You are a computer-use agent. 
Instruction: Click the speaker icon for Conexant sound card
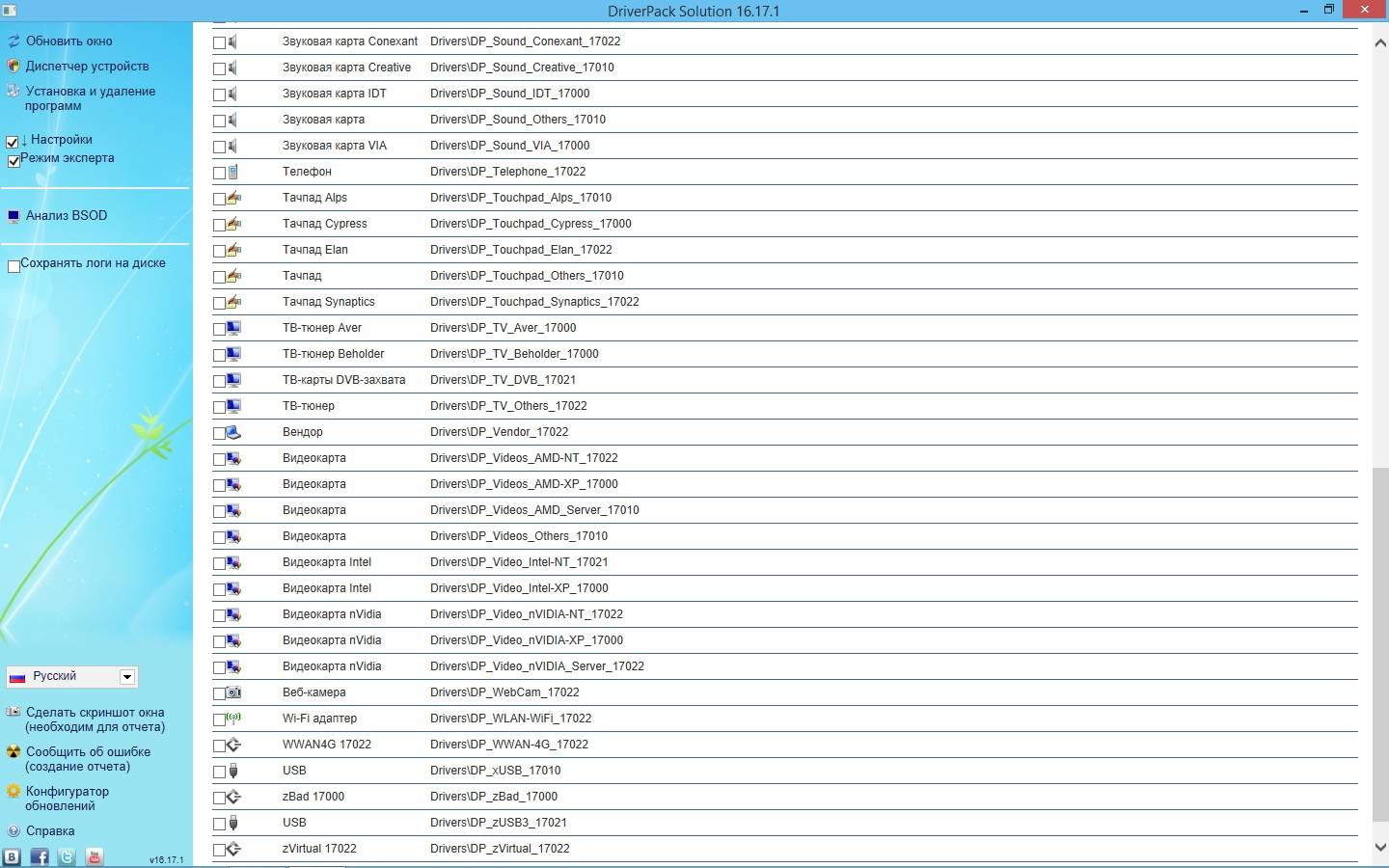[233, 41]
